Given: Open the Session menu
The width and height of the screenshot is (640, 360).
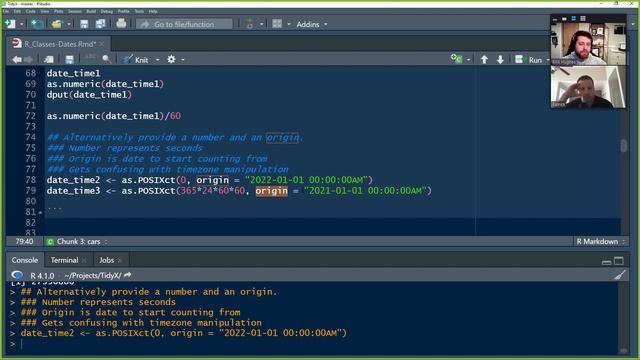Looking at the screenshot, I should (74, 11).
